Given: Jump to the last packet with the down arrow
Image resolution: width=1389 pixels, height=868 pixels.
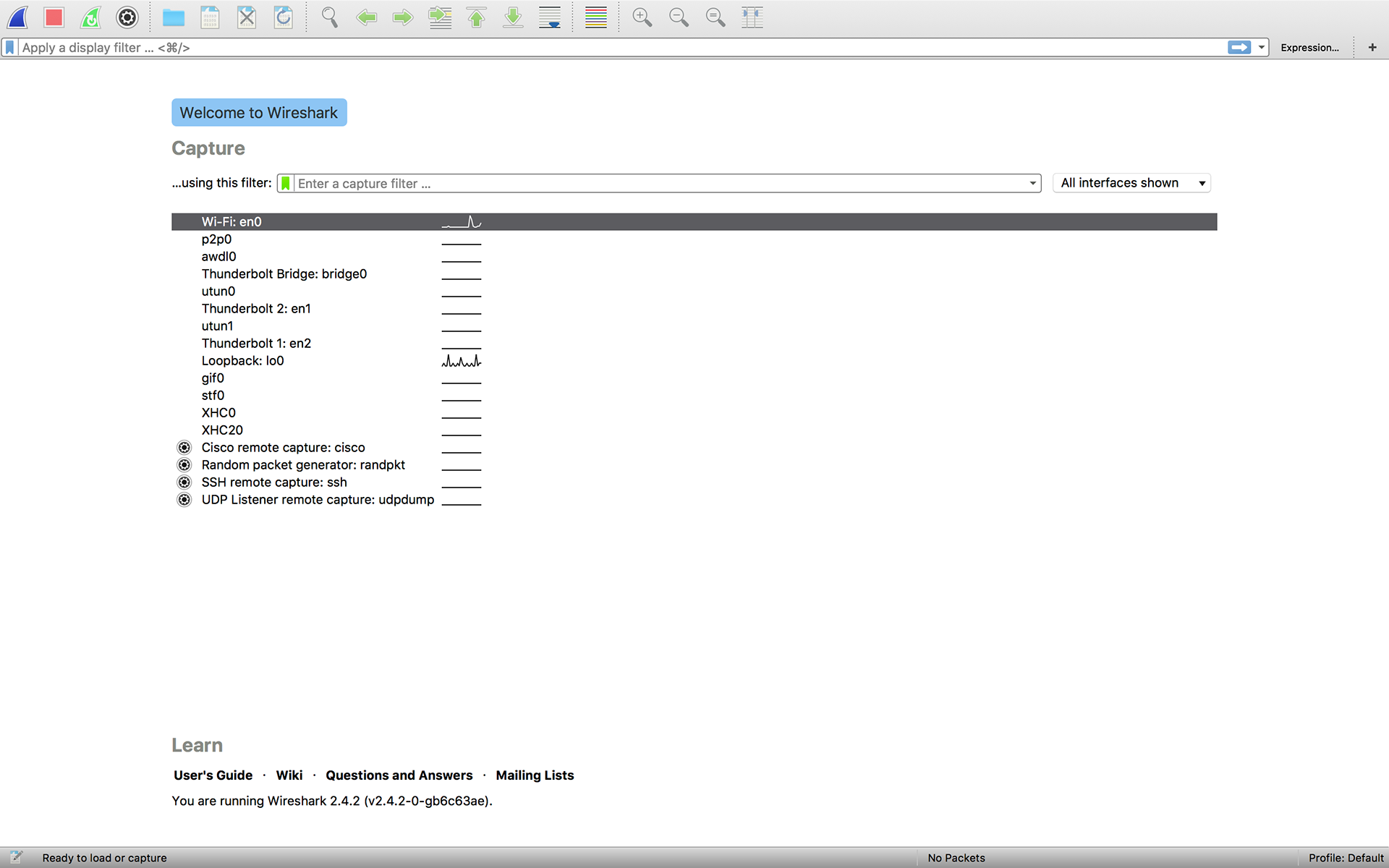Looking at the screenshot, I should point(513,17).
